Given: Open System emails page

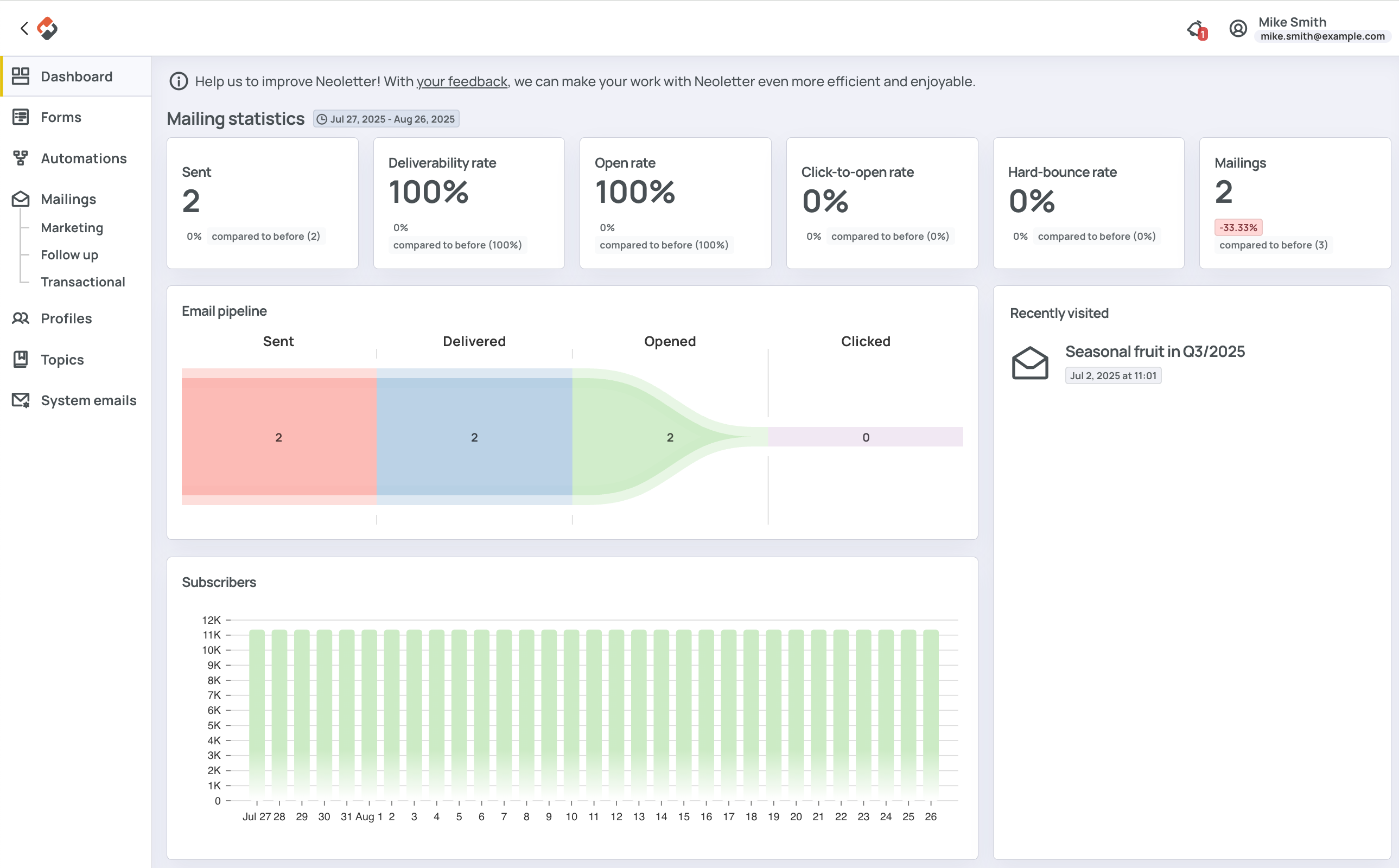Looking at the screenshot, I should coord(77,400).
